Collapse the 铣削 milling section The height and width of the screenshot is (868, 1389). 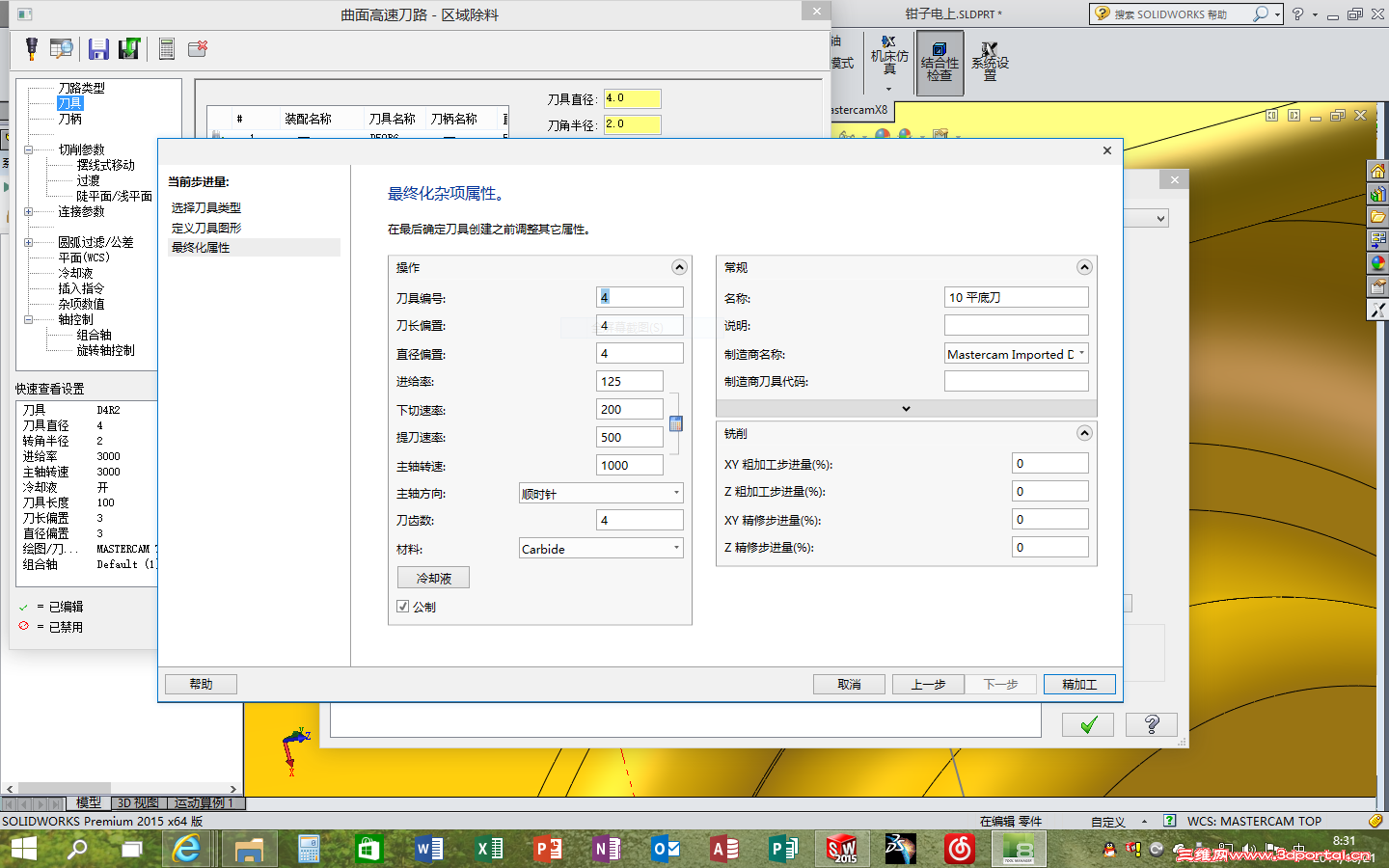[x=1084, y=433]
